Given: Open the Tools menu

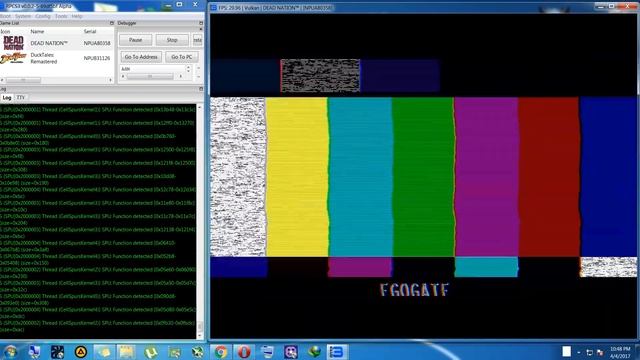Looking at the screenshot, I should click(x=61, y=16).
